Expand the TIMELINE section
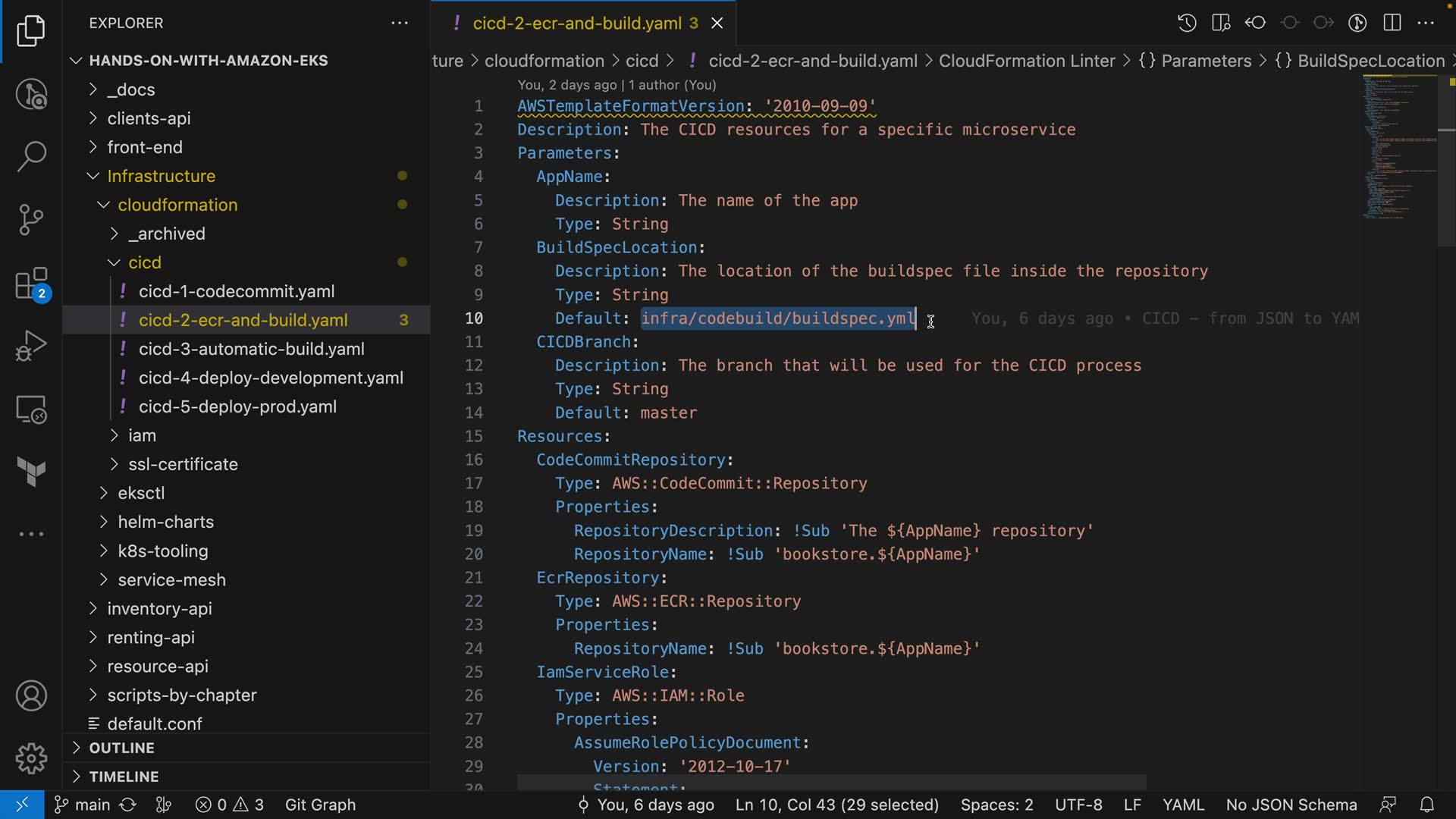 click(124, 777)
